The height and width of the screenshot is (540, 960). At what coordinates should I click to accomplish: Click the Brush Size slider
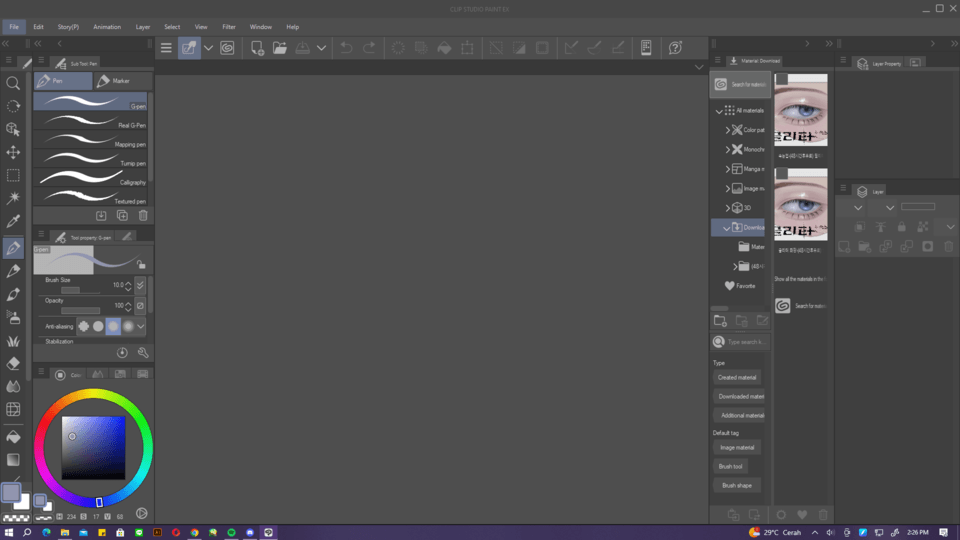pyautogui.click(x=80, y=290)
